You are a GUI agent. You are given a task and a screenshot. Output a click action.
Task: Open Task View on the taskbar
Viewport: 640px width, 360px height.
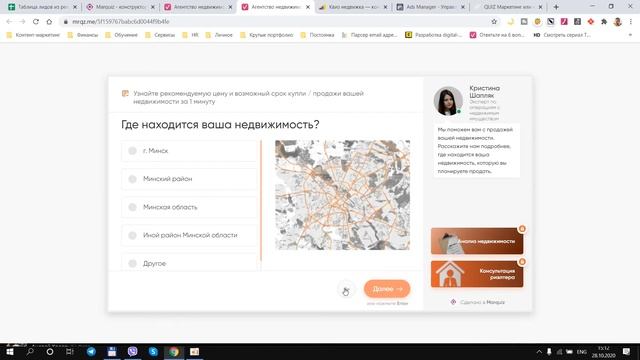70,351
